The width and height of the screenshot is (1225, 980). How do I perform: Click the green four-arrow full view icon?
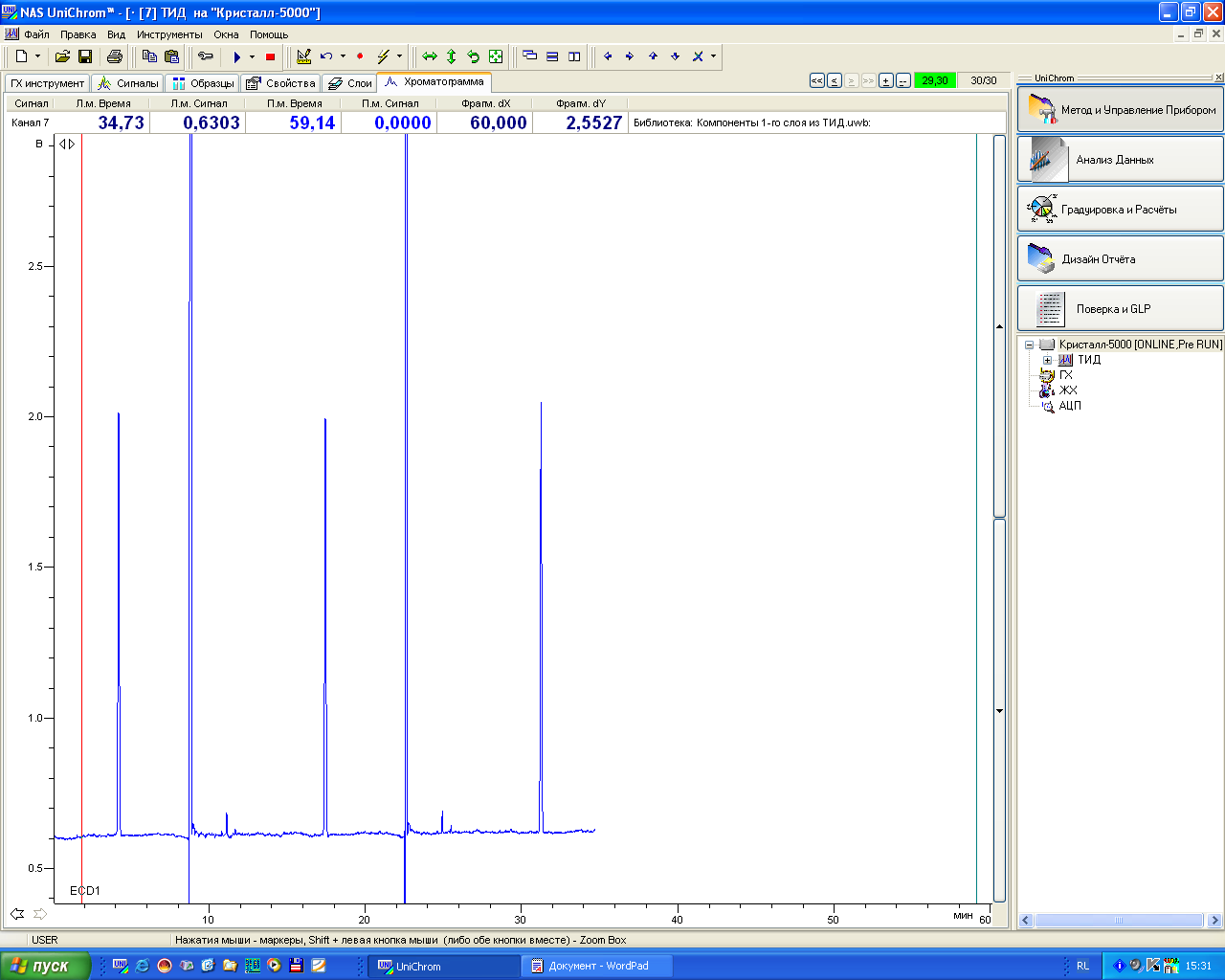point(496,56)
